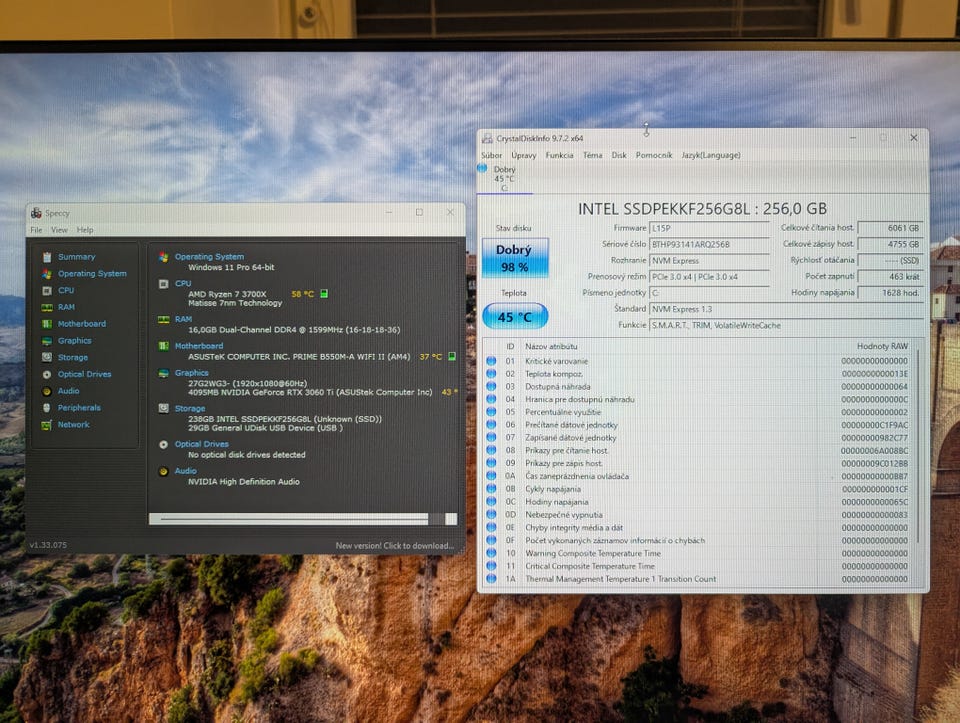The image size is (960, 723).
Task: Click the serial number field
Action: point(709,244)
